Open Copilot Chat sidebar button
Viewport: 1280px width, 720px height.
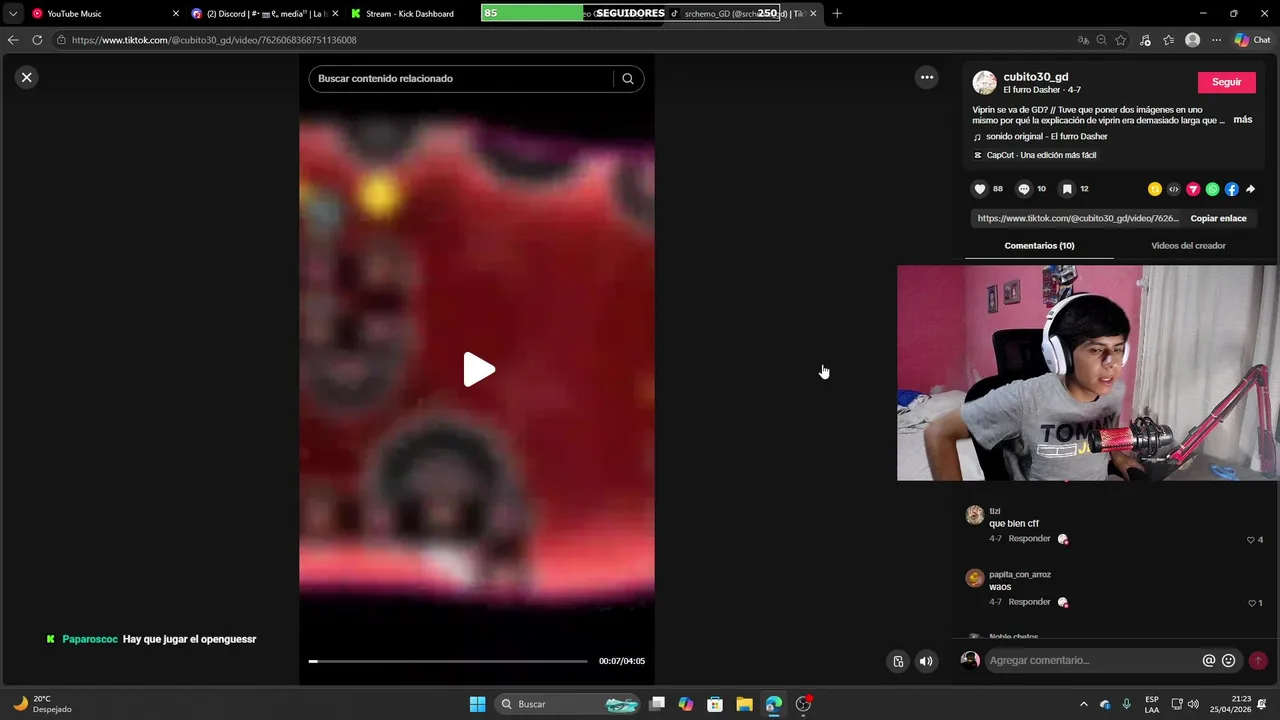(x=1252, y=40)
